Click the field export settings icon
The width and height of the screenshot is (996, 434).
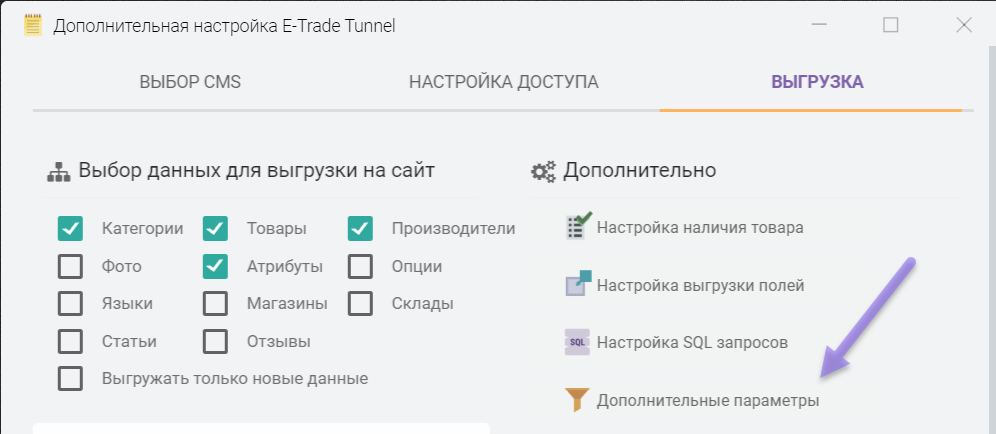(578, 285)
